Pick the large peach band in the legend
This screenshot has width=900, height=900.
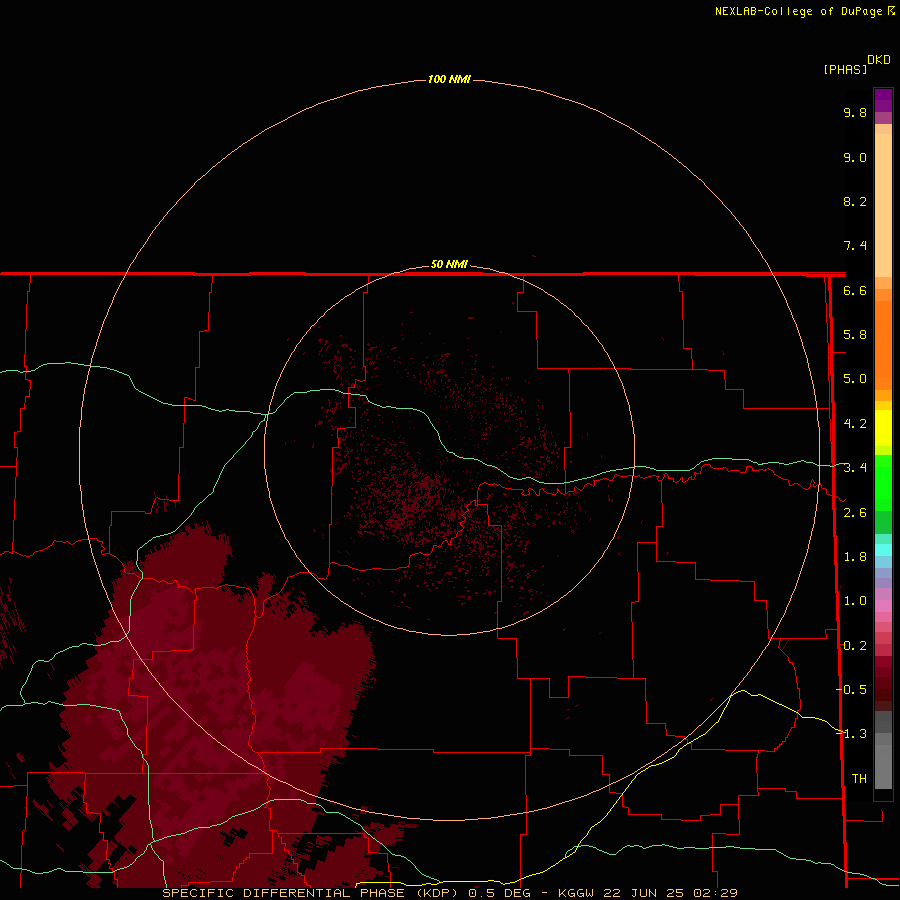click(883, 205)
